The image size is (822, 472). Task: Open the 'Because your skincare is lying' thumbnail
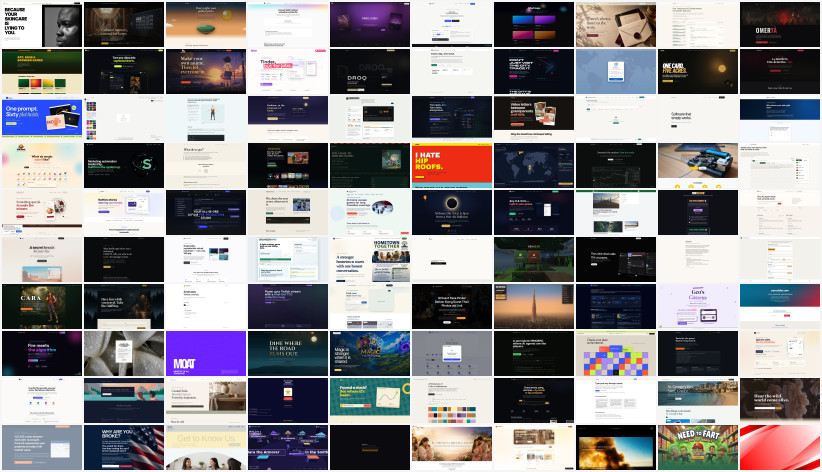pos(42,24)
